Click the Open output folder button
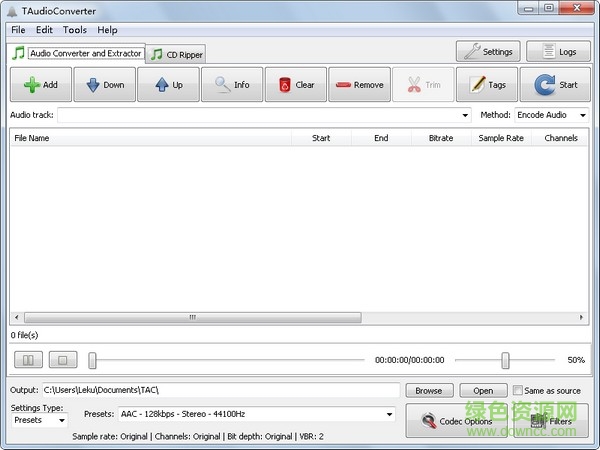 [x=483, y=391]
